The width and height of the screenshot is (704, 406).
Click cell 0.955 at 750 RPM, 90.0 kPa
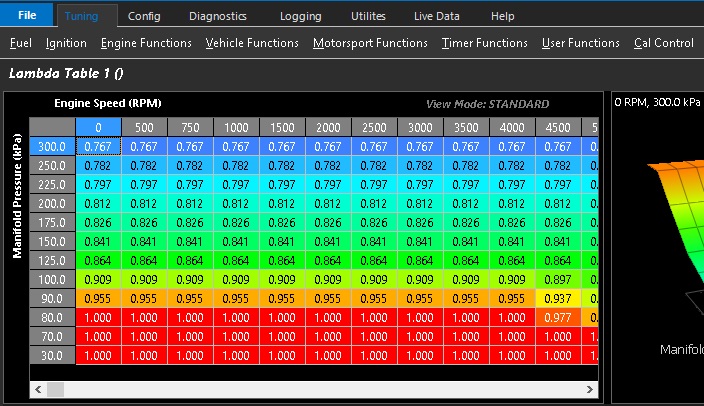[x=190, y=299]
